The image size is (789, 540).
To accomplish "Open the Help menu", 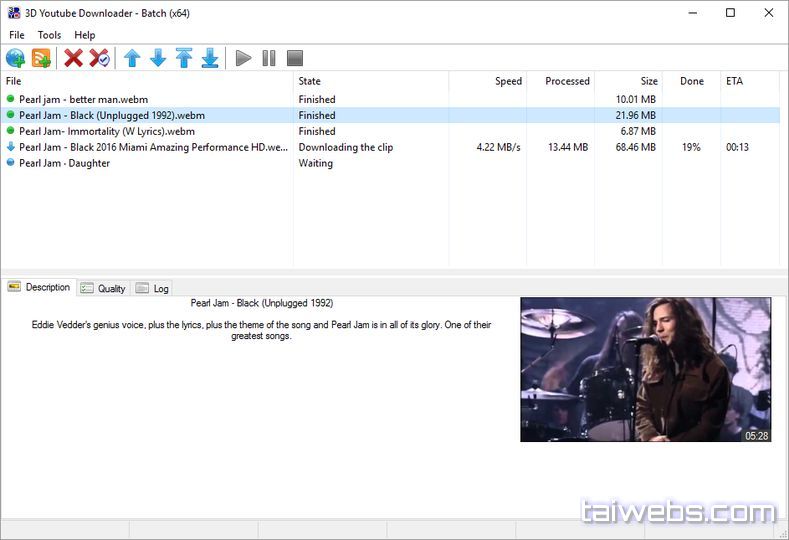I will pyautogui.click(x=85, y=35).
